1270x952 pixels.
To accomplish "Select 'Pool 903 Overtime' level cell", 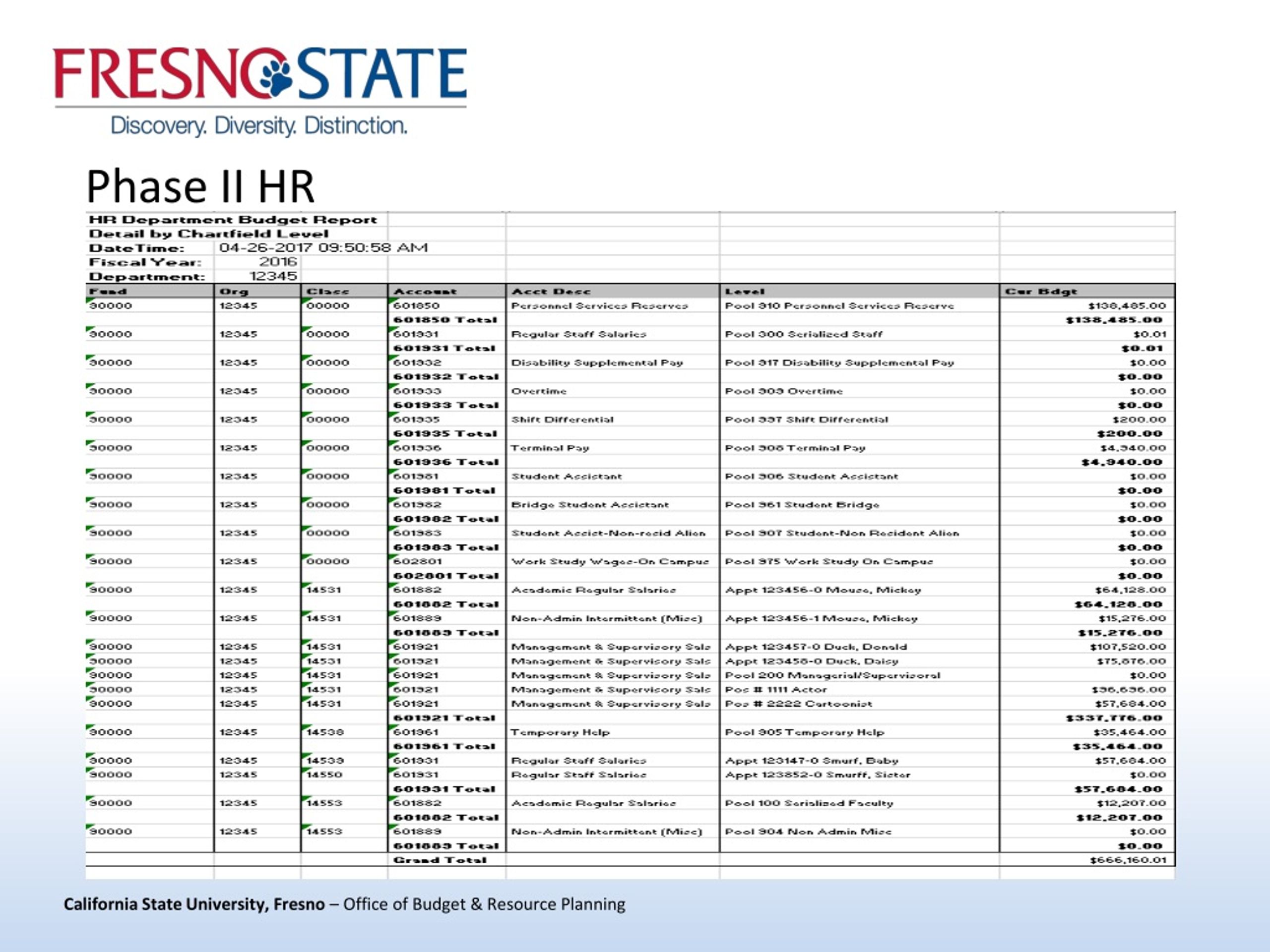I will coord(860,391).
